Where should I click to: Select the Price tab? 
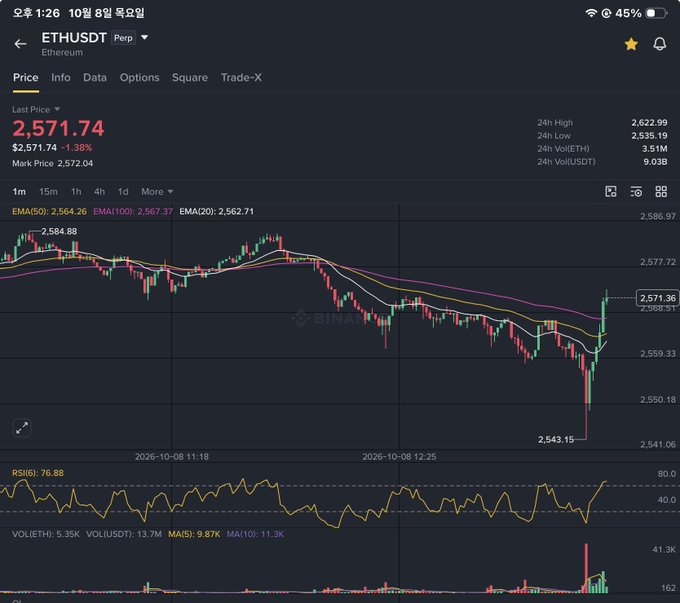tap(26, 78)
